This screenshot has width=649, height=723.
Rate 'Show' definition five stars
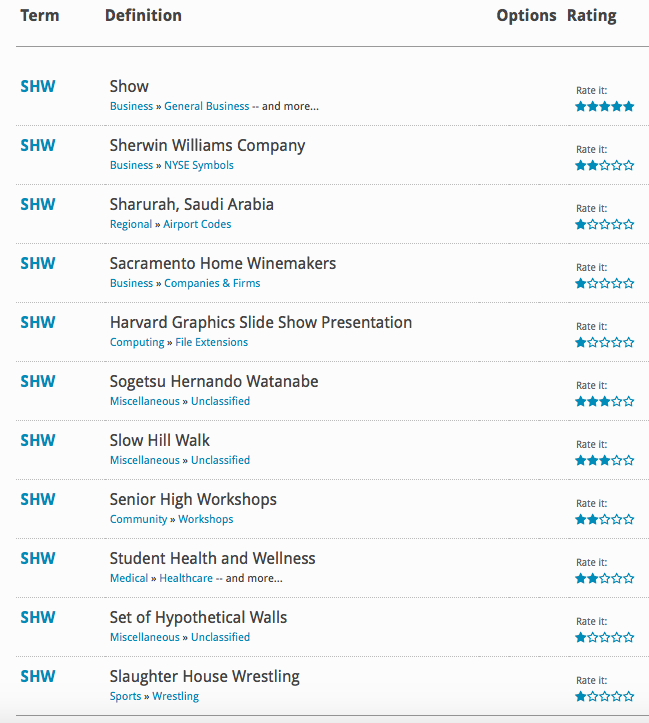(x=629, y=107)
